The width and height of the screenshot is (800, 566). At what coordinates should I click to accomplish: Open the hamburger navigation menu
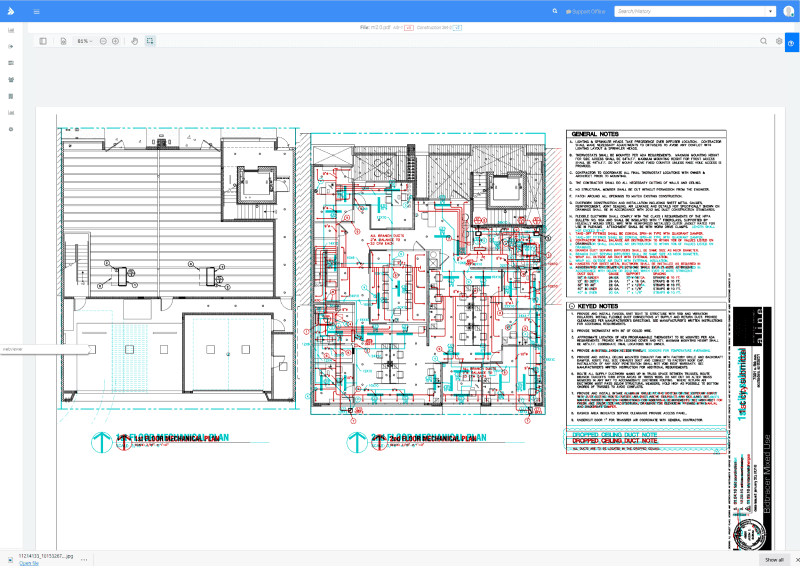(36, 11)
